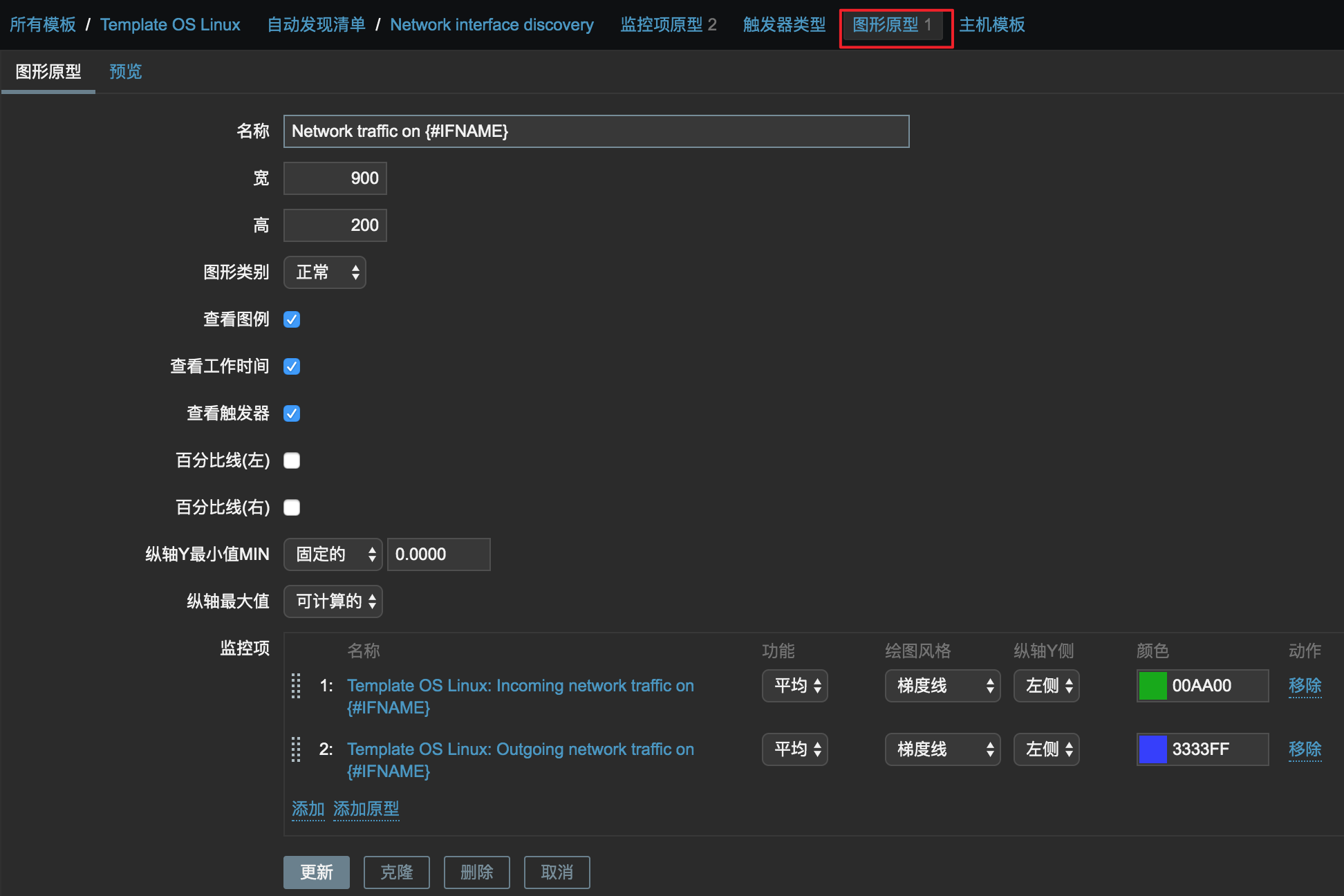Image resolution: width=1344 pixels, height=896 pixels.
Task: Uncheck the 查看工作时间 checkbox
Action: [x=292, y=366]
